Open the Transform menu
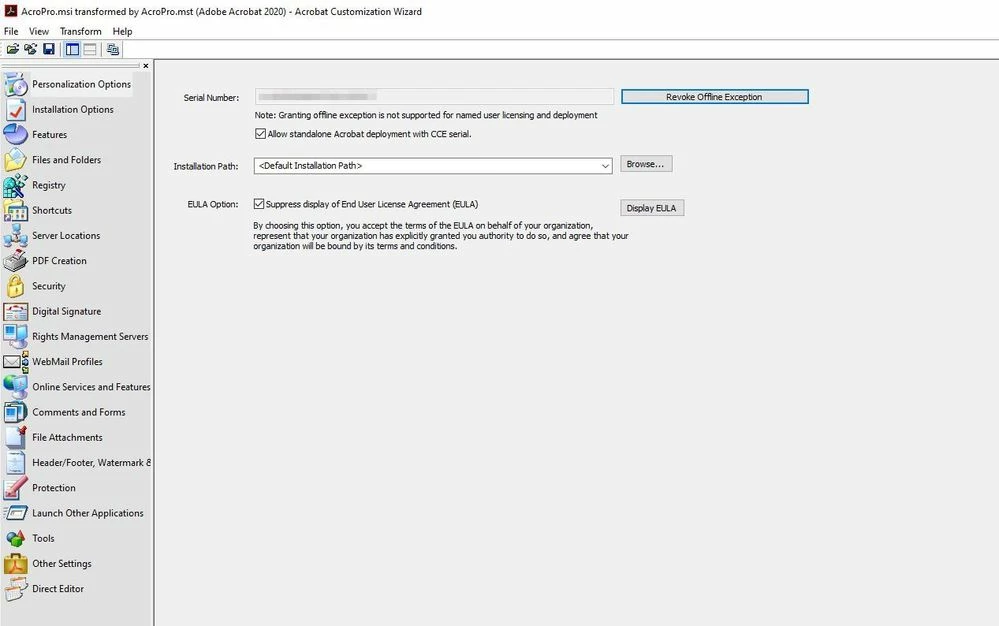999x626 pixels. point(80,31)
